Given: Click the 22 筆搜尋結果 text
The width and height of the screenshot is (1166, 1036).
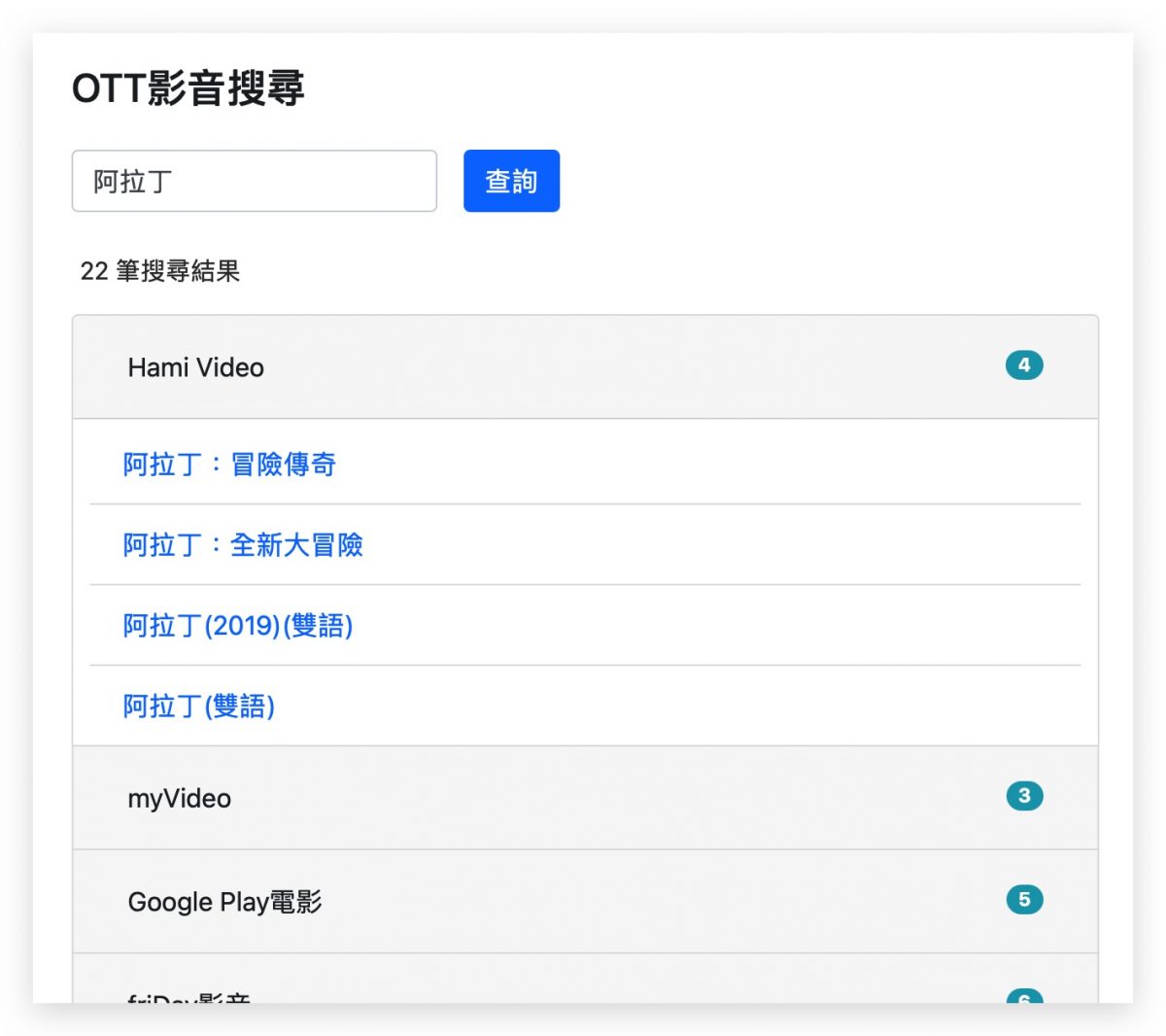Looking at the screenshot, I should (x=160, y=271).
